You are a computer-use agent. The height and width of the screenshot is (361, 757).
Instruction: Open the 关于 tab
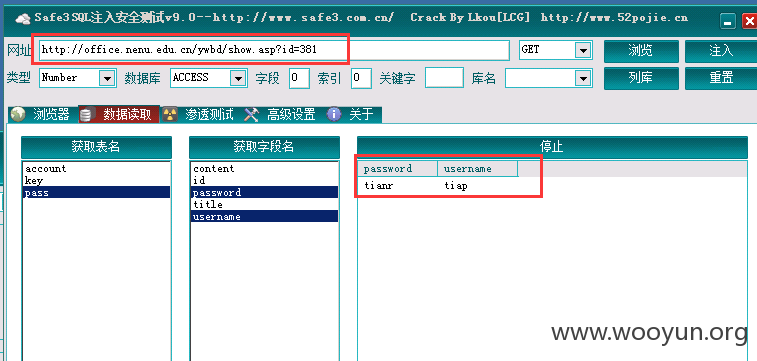click(353, 114)
